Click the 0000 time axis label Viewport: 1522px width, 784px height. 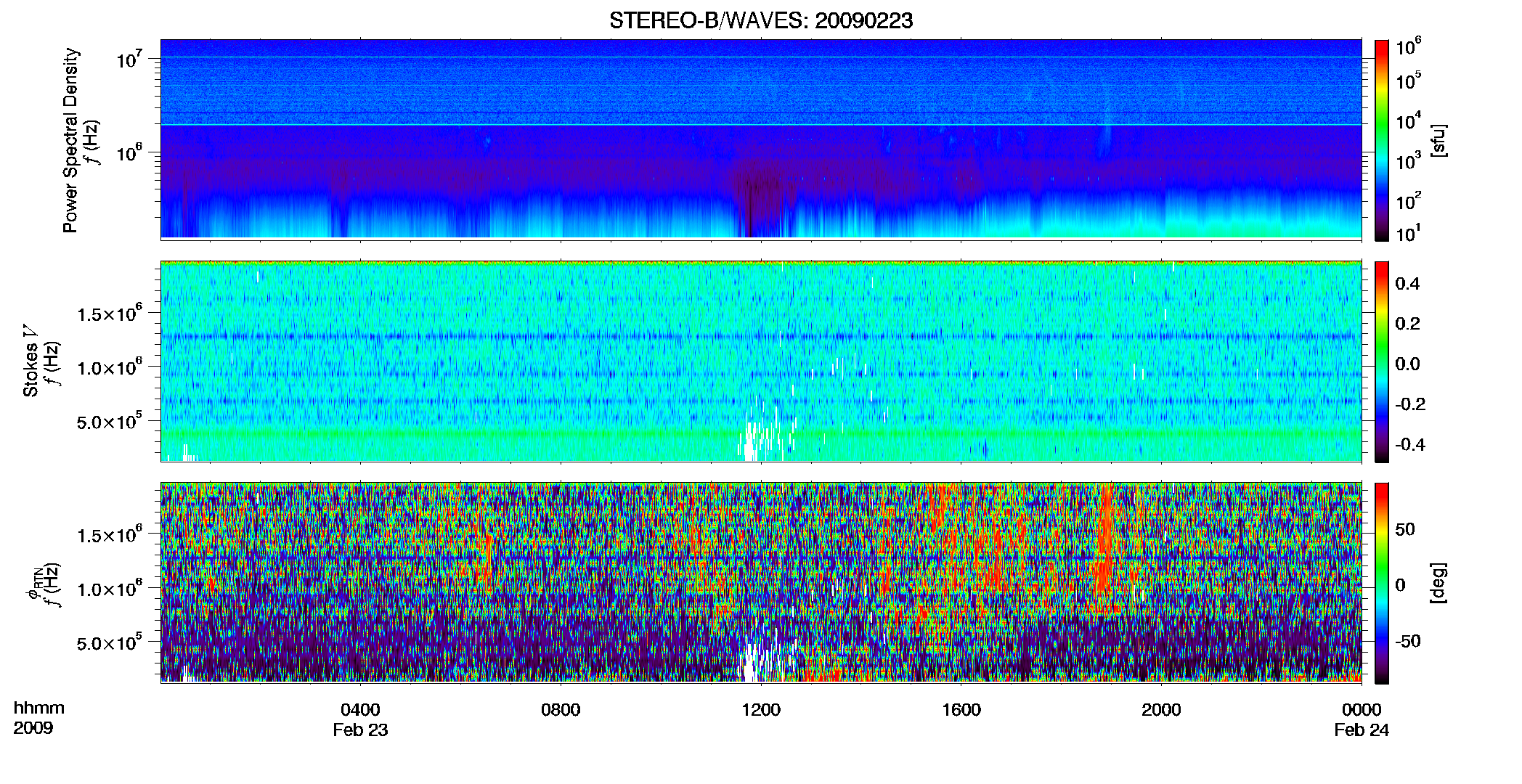1362,709
